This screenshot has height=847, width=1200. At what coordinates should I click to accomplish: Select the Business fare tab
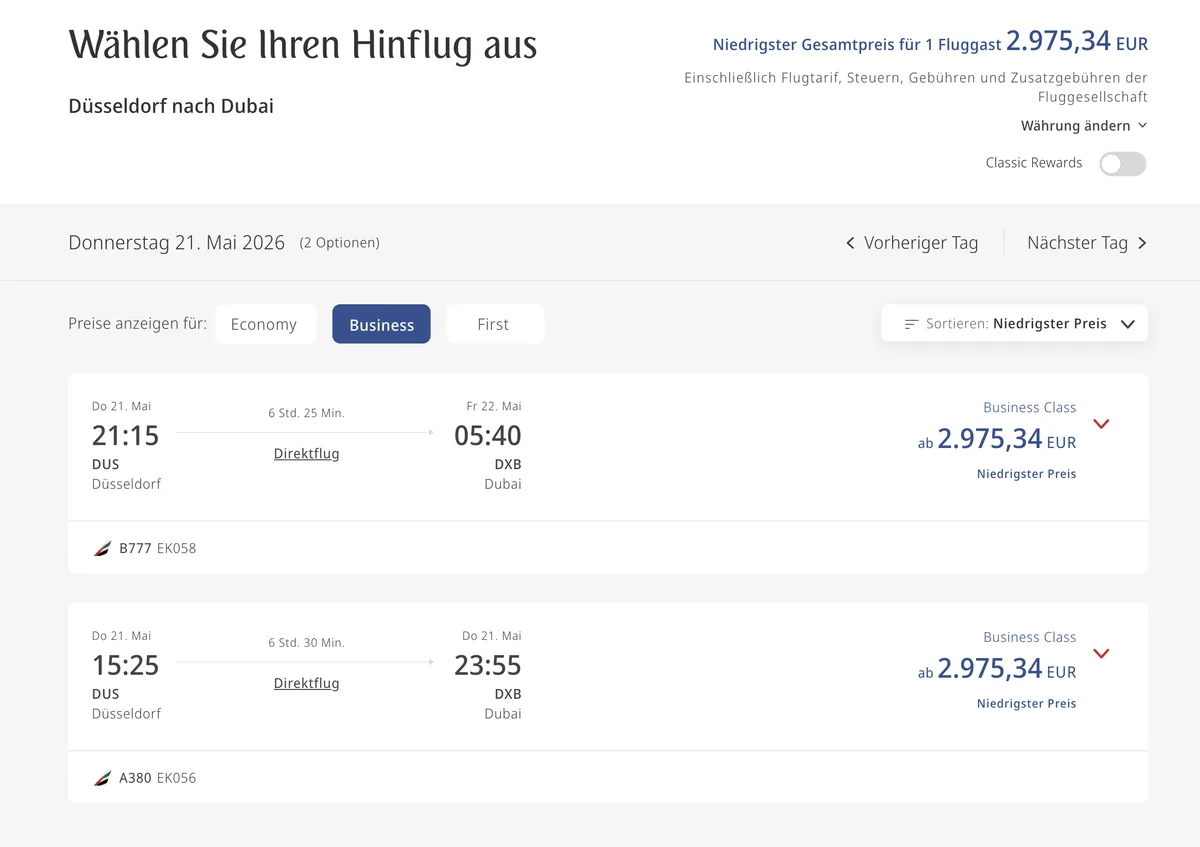click(x=381, y=324)
